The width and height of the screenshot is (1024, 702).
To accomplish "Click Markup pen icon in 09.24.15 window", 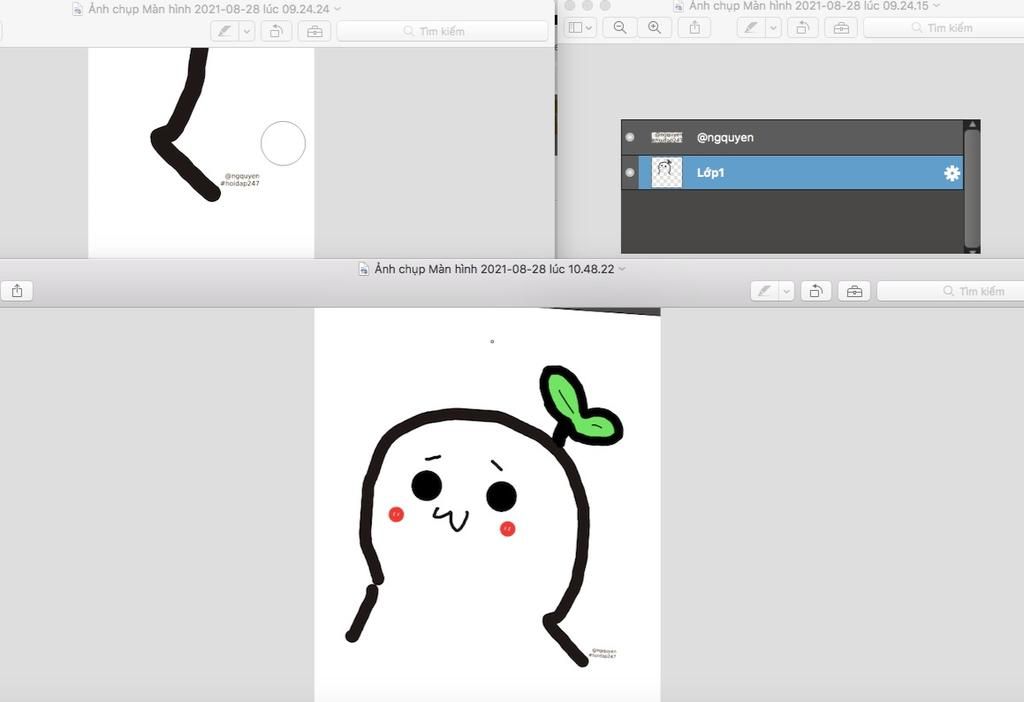I will (751, 27).
